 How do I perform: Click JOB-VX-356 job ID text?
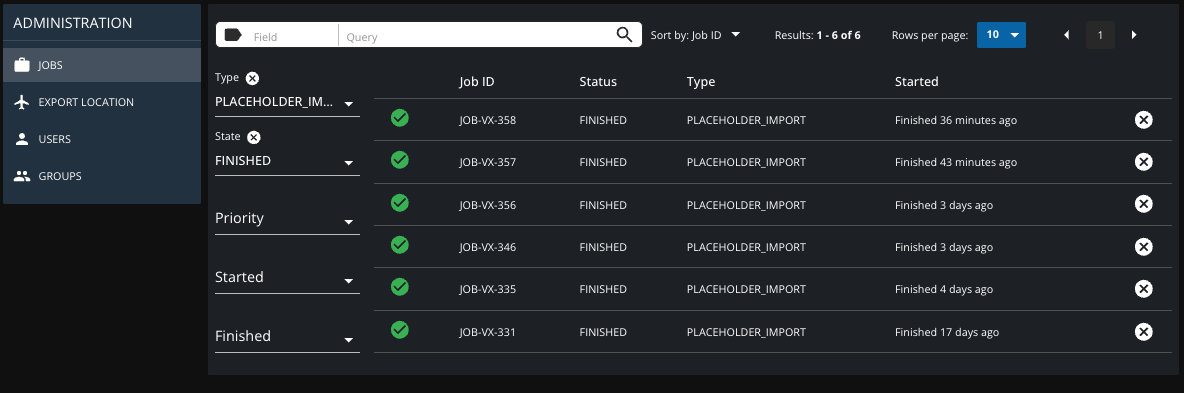point(488,205)
